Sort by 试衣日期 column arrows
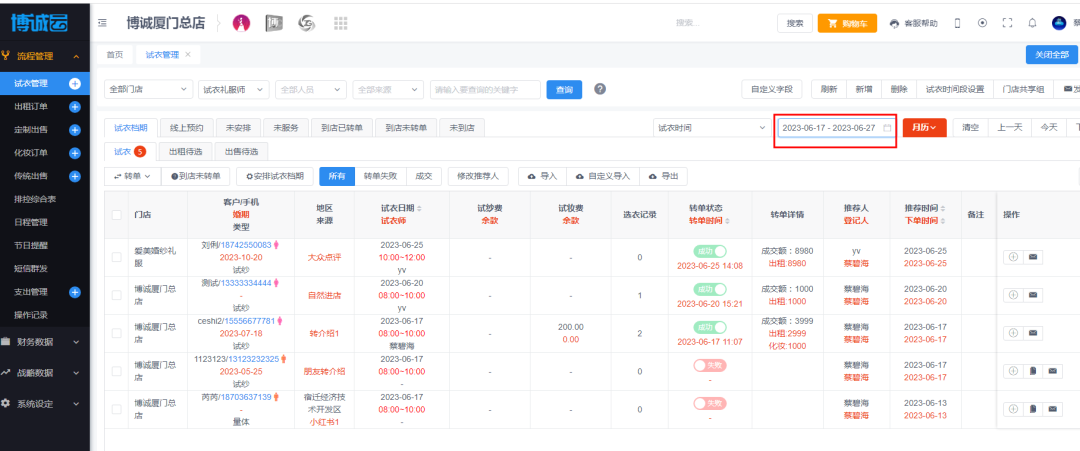The image size is (1080, 451). coord(420,208)
